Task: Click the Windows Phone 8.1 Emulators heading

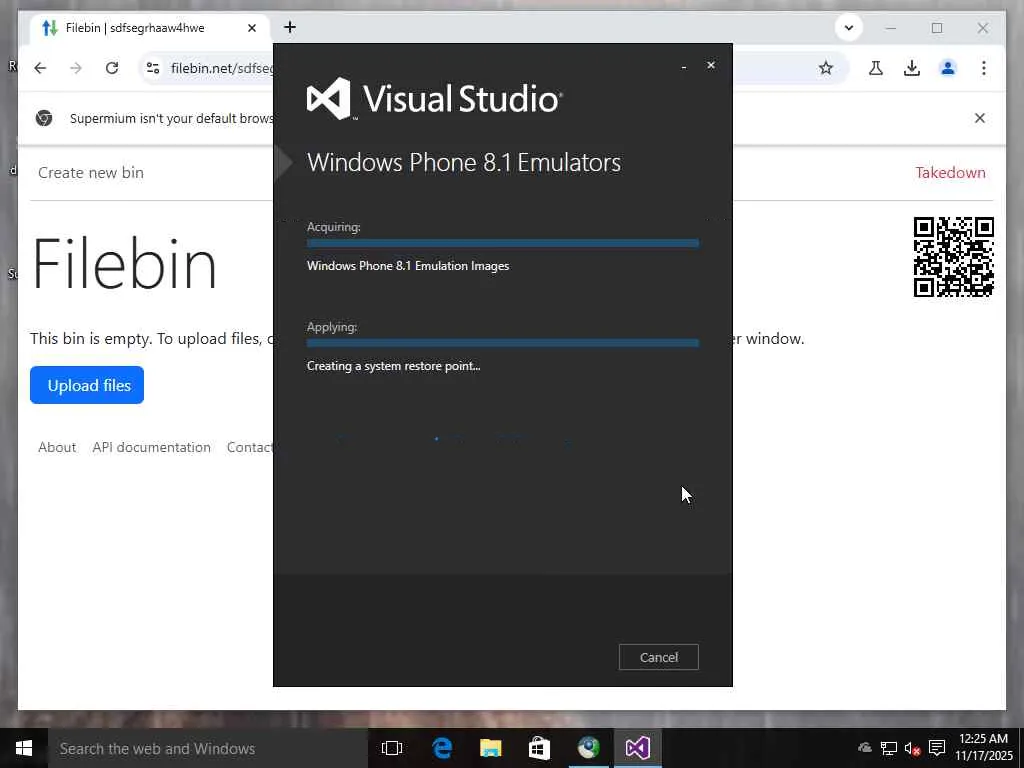Action: (x=464, y=162)
